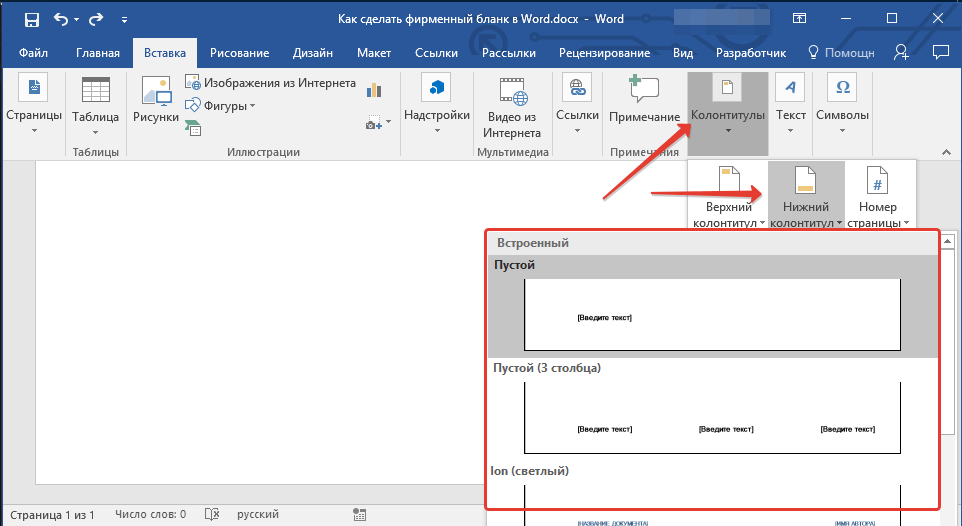Collapse the ribbon with chevron arrow
Viewport: 962px width, 526px height.
946,152
